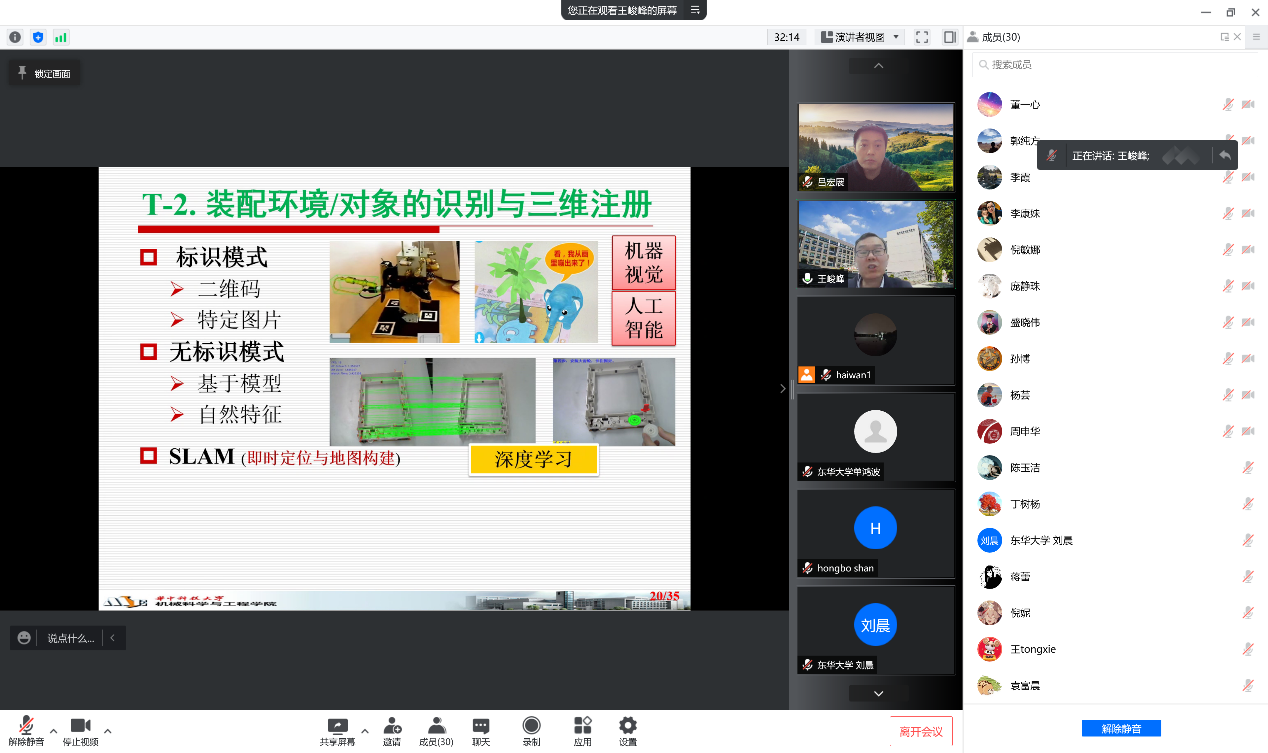The height and width of the screenshot is (753, 1268).
Task: Open 设置 settings gear in toolbar
Action: pos(627,726)
